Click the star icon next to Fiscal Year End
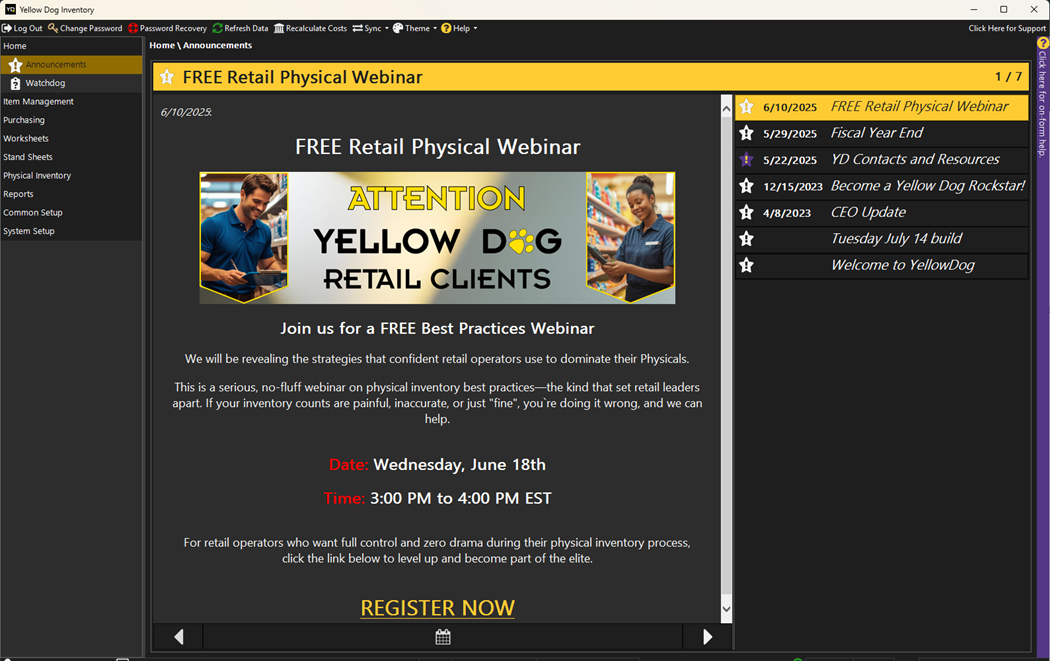This screenshot has height=661, width=1050. [x=747, y=133]
